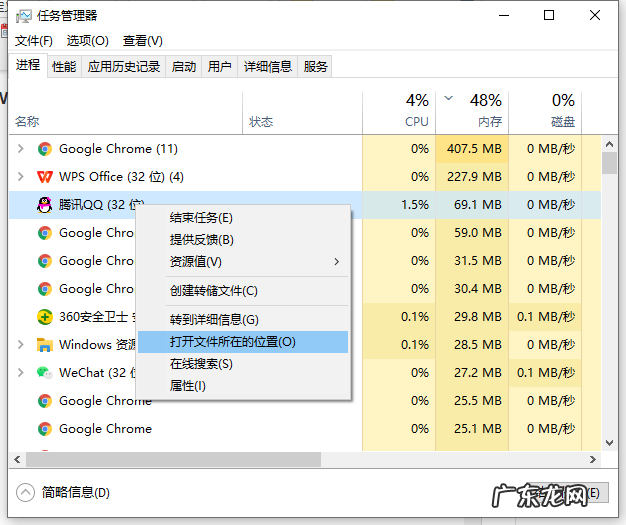The height and width of the screenshot is (525, 626).
Task: Select the 腾讯QQ (32 位) process name
Action: [101, 205]
